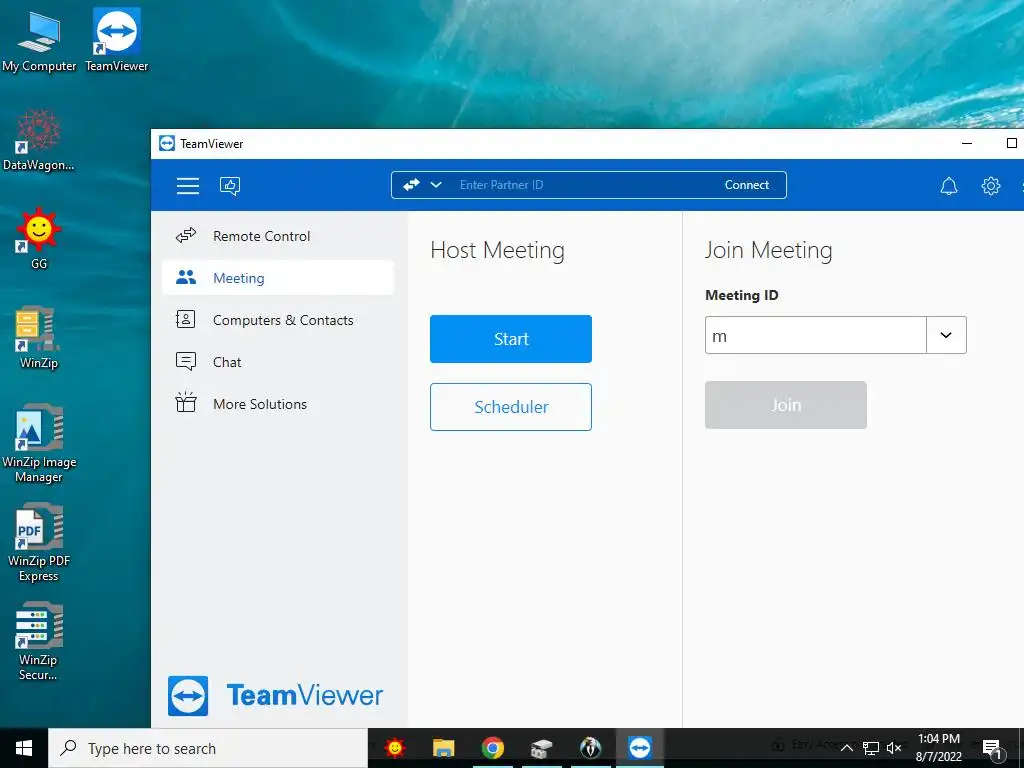Open the TeamViewer hamburger menu
Image resolution: width=1024 pixels, height=768 pixels.
click(x=187, y=185)
